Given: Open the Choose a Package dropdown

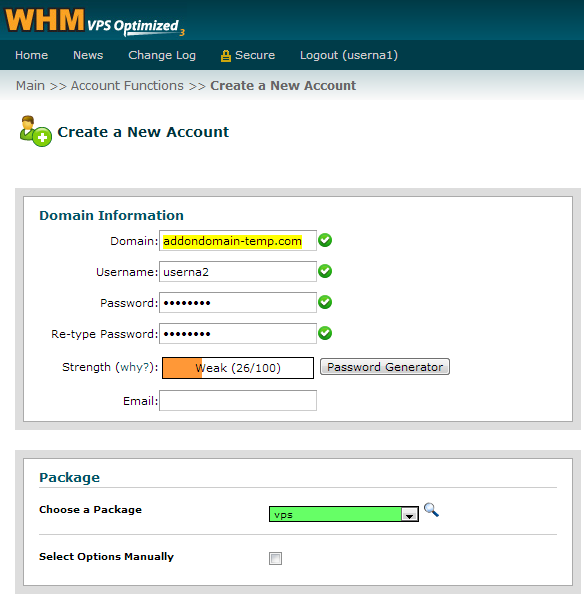Looking at the screenshot, I should (344, 514).
